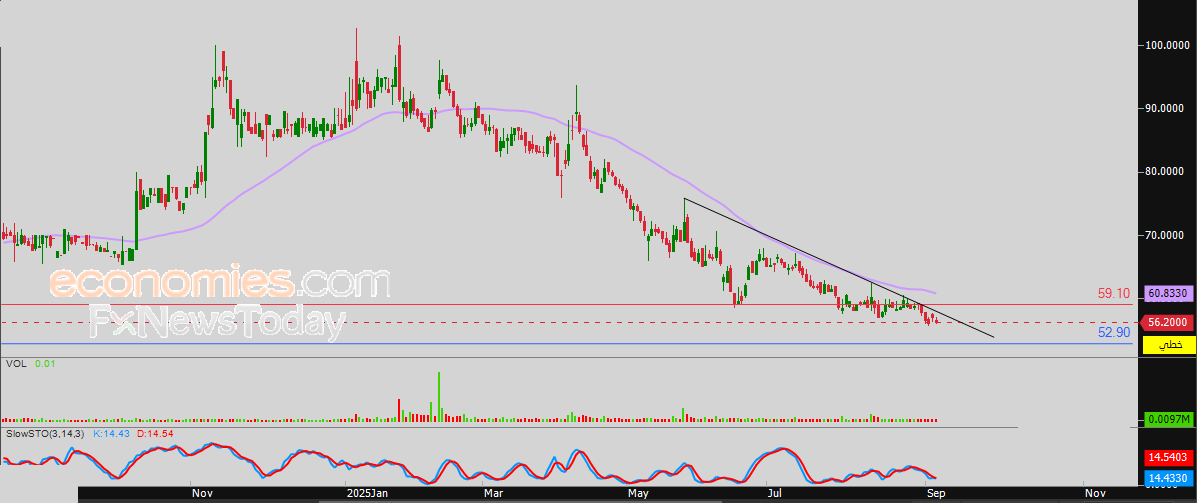Click the red 14.5403 stochastic value tag
The width and height of the screenshot is (1197, 503).
pyautogui.click(x=1167, y=458)
